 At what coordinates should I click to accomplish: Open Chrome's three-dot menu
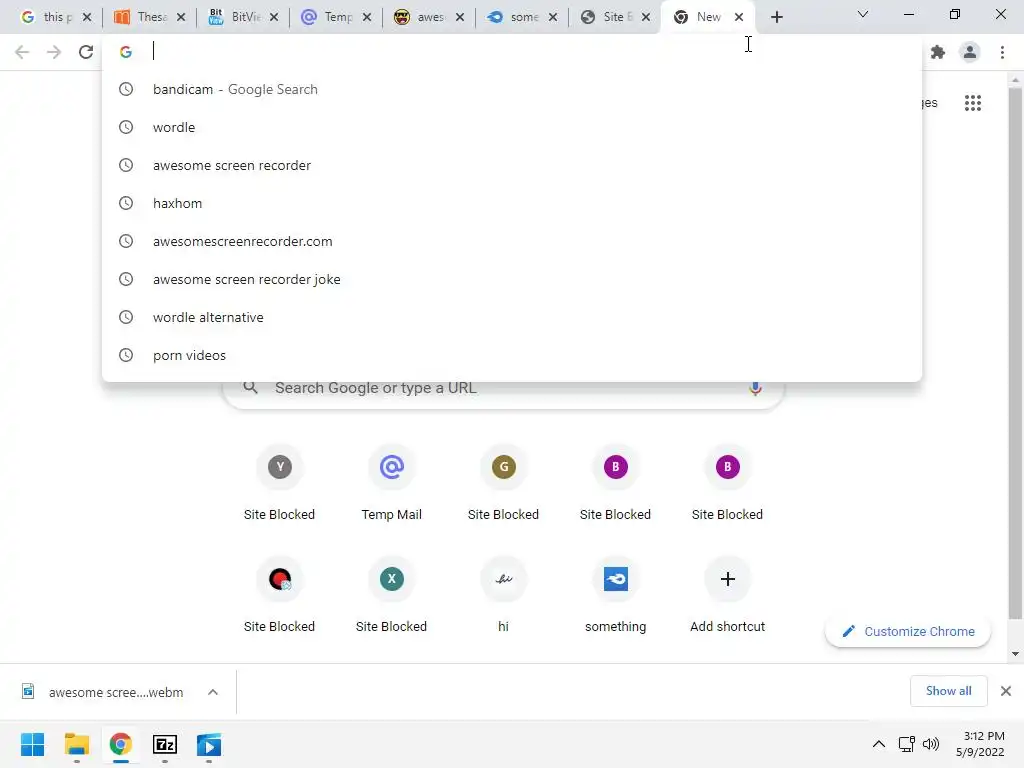click(1002, 52)
